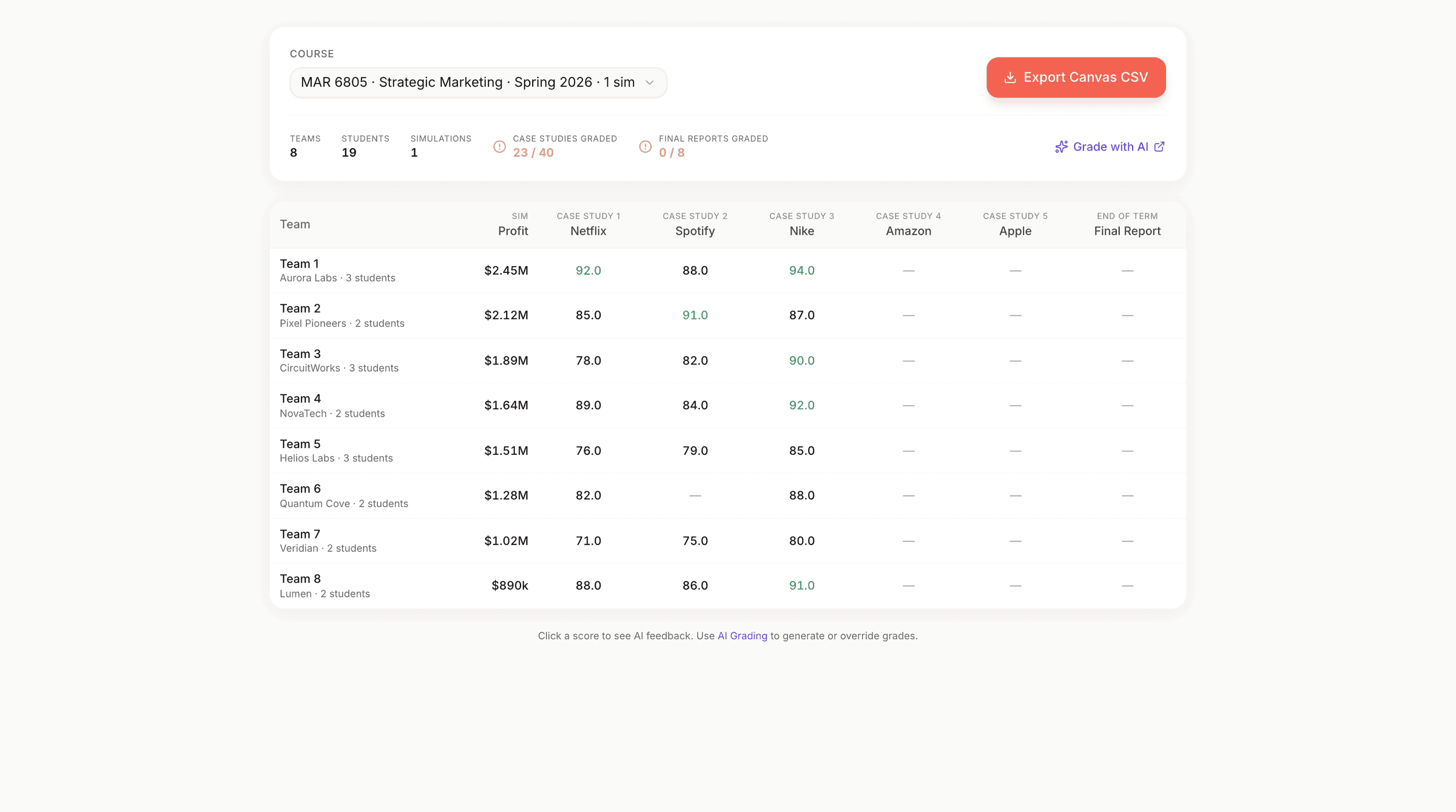The width and height of the screenshot is (1456, 812).
Task: Select Team 7 Veridian row name
Action: (328, 541)
